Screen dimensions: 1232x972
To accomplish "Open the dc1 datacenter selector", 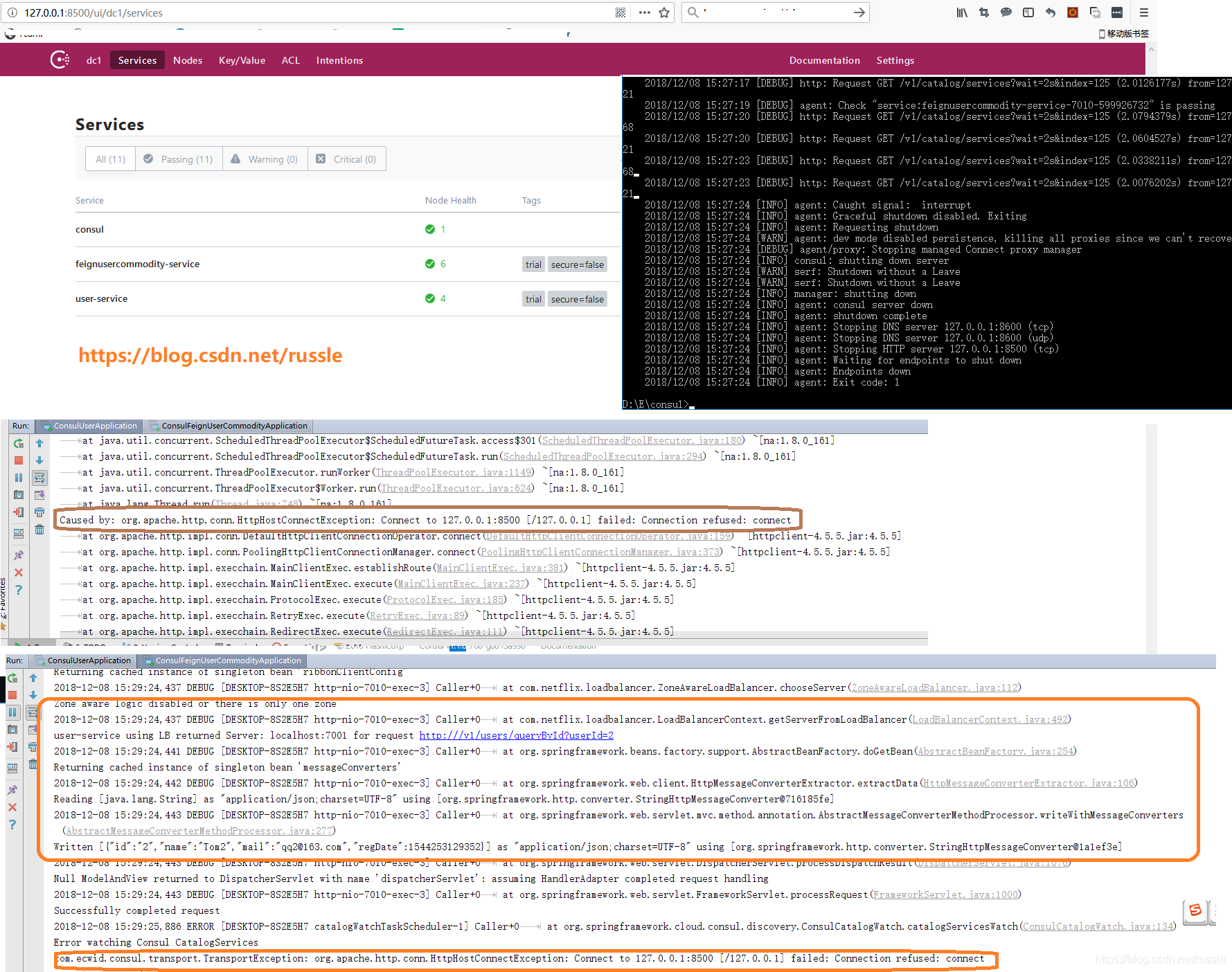I will coord(93,60).
